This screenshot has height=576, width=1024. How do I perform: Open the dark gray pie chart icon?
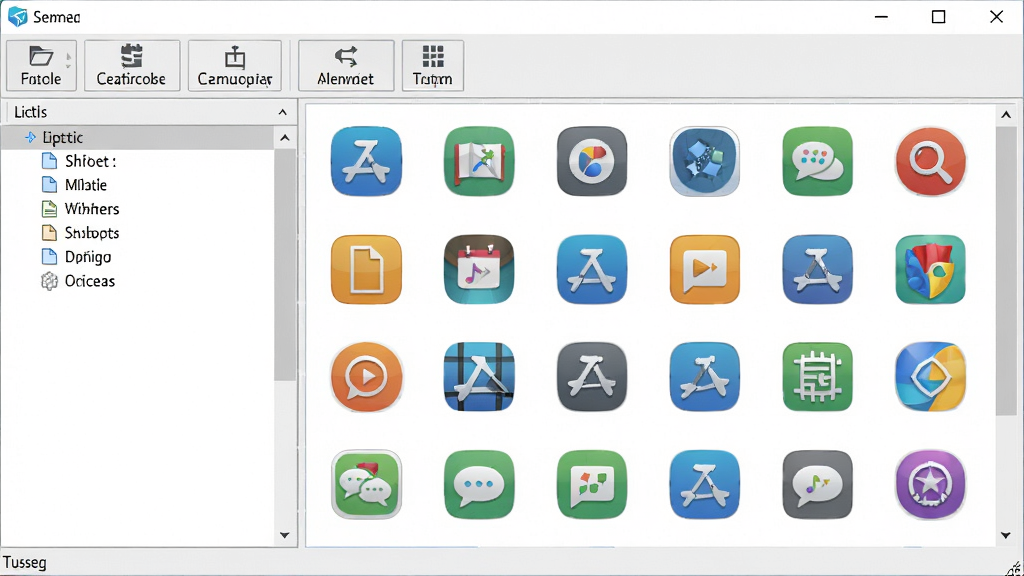coord(592,161)
